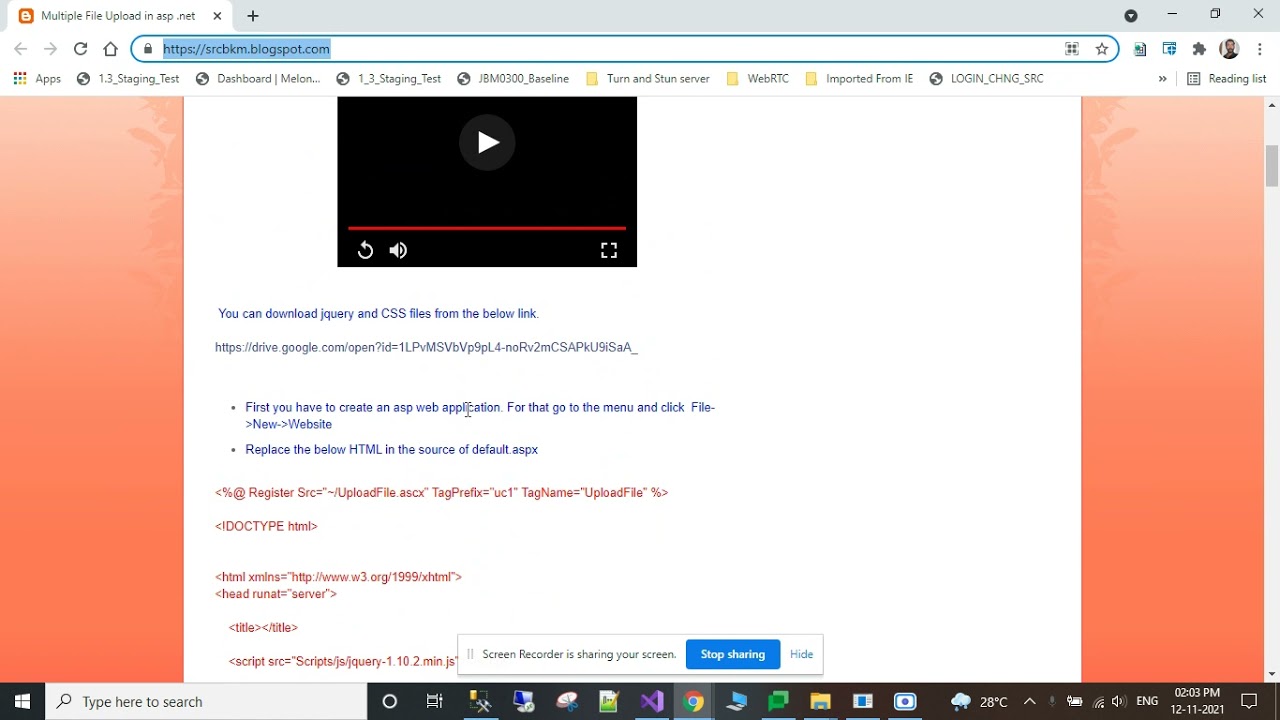This screenshot has width=1280, height=720.
Task: Open a new browser tab
Action: [x=253, y=16]
